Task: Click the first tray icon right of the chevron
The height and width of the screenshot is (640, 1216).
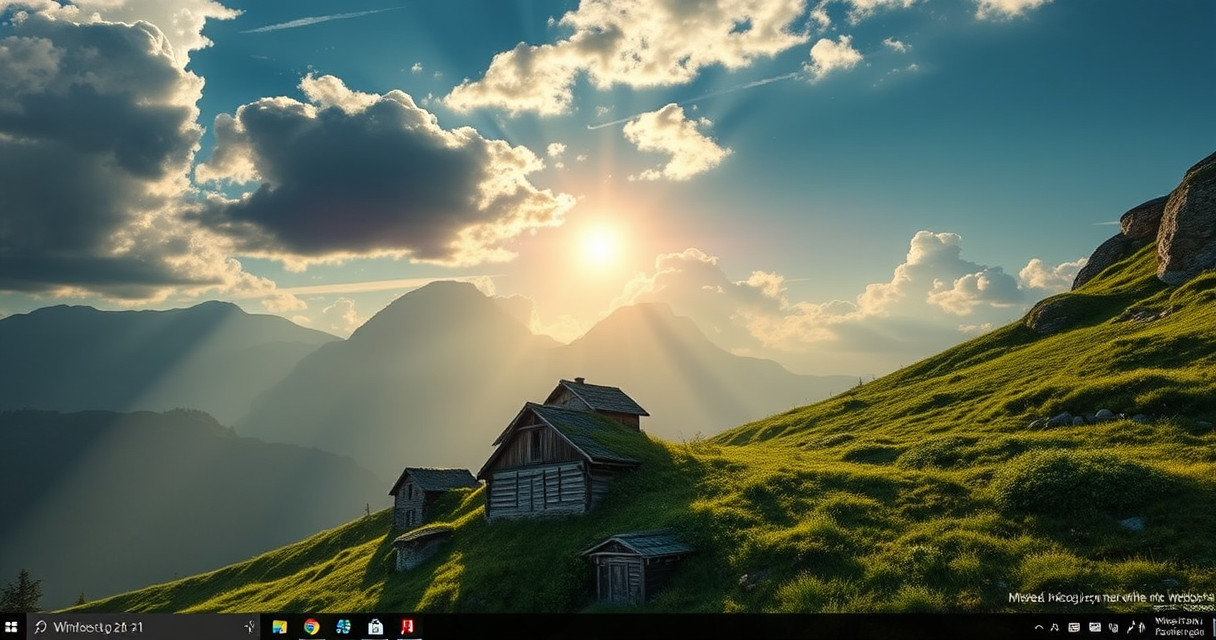Action: (x=1056, y=627)
